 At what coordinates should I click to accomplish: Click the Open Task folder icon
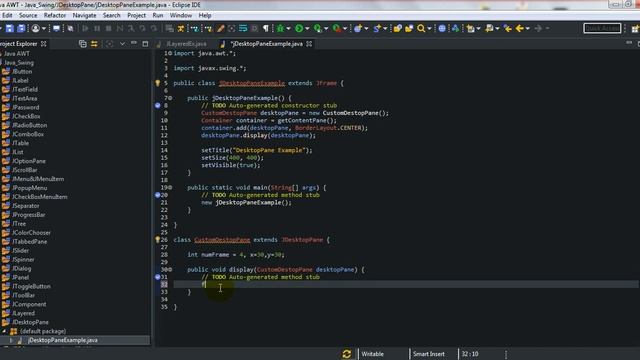409,28
